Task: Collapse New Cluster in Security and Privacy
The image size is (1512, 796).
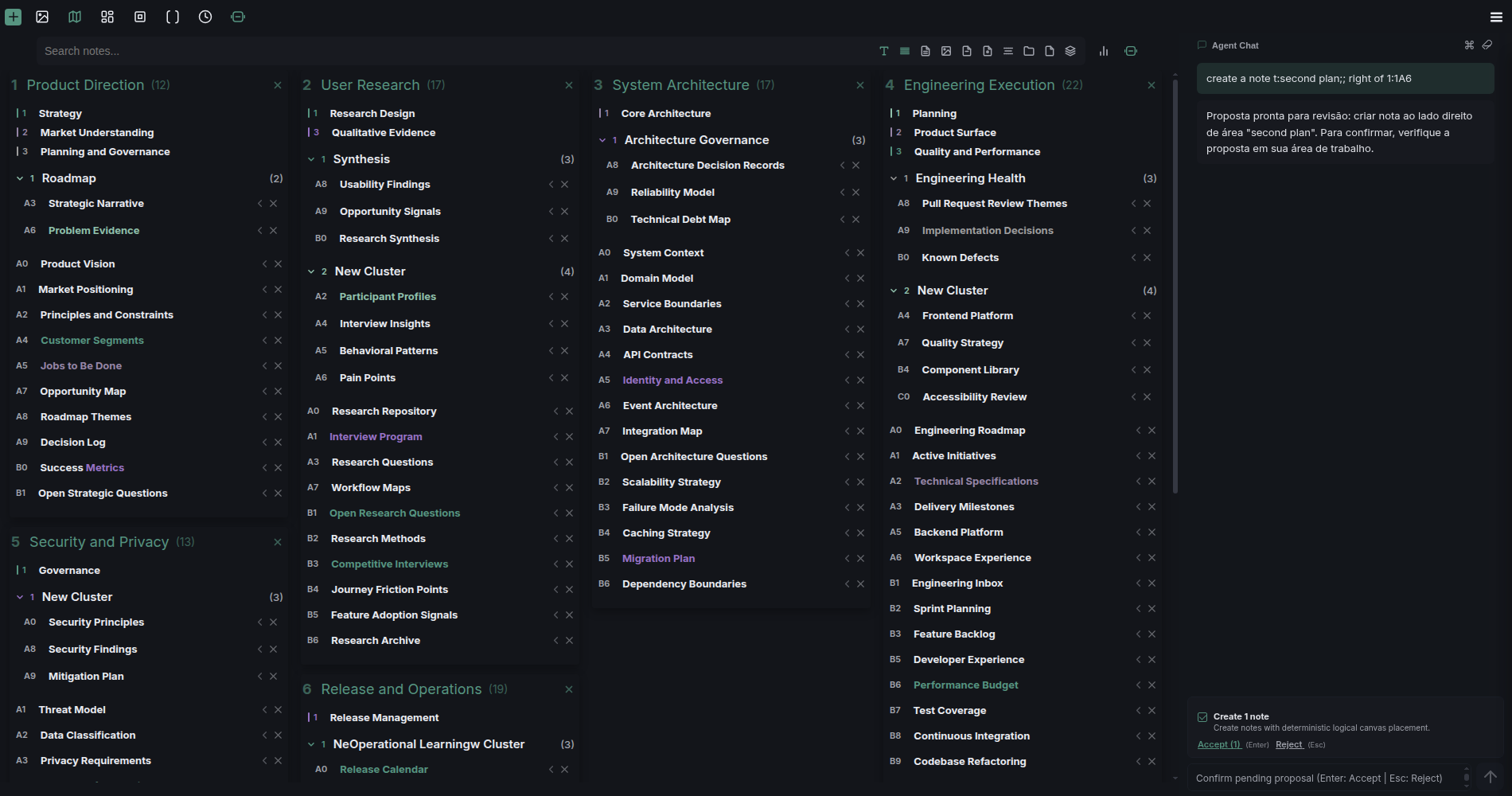Action: (x=20, y=597)
